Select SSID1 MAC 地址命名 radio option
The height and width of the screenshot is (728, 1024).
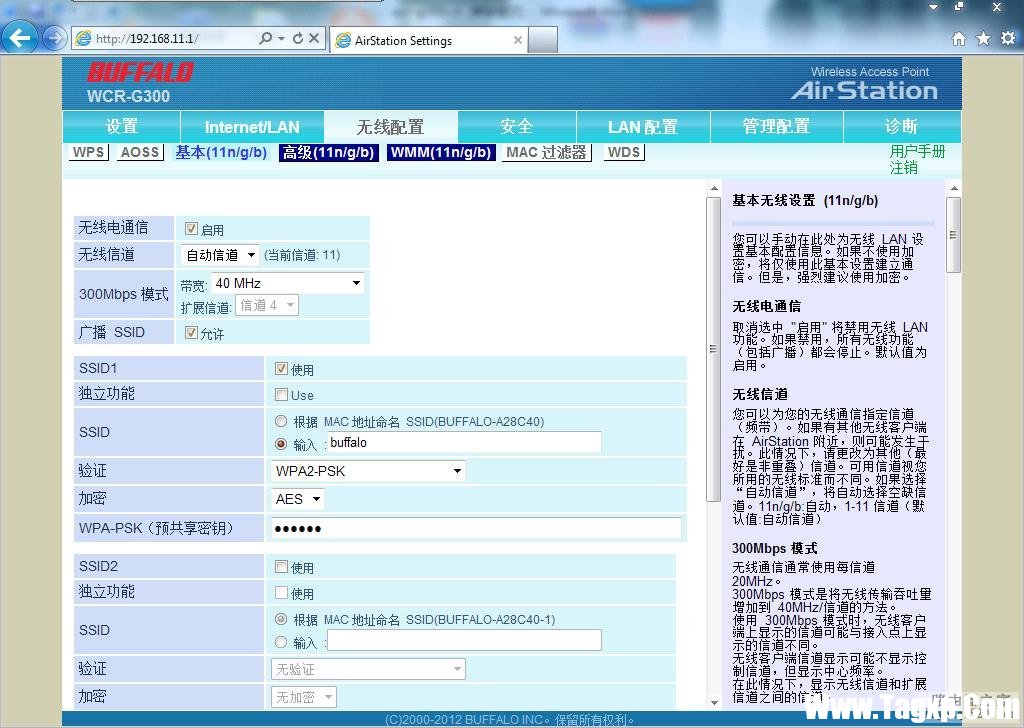(x=281, y=421)
